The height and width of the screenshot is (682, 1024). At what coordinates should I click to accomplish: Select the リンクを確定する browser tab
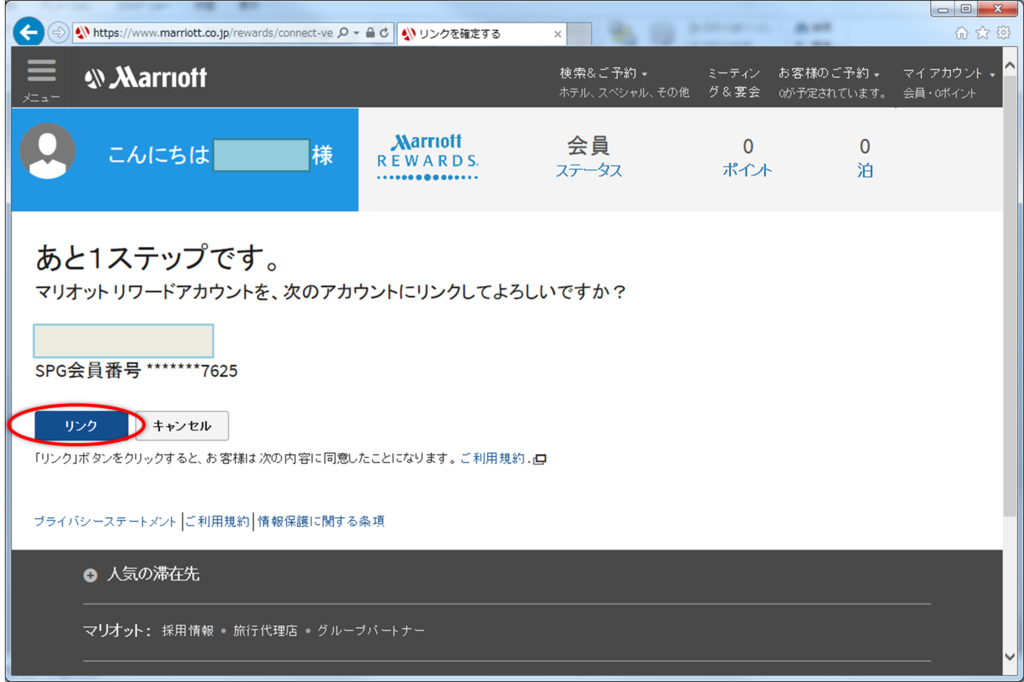[481, 34]
